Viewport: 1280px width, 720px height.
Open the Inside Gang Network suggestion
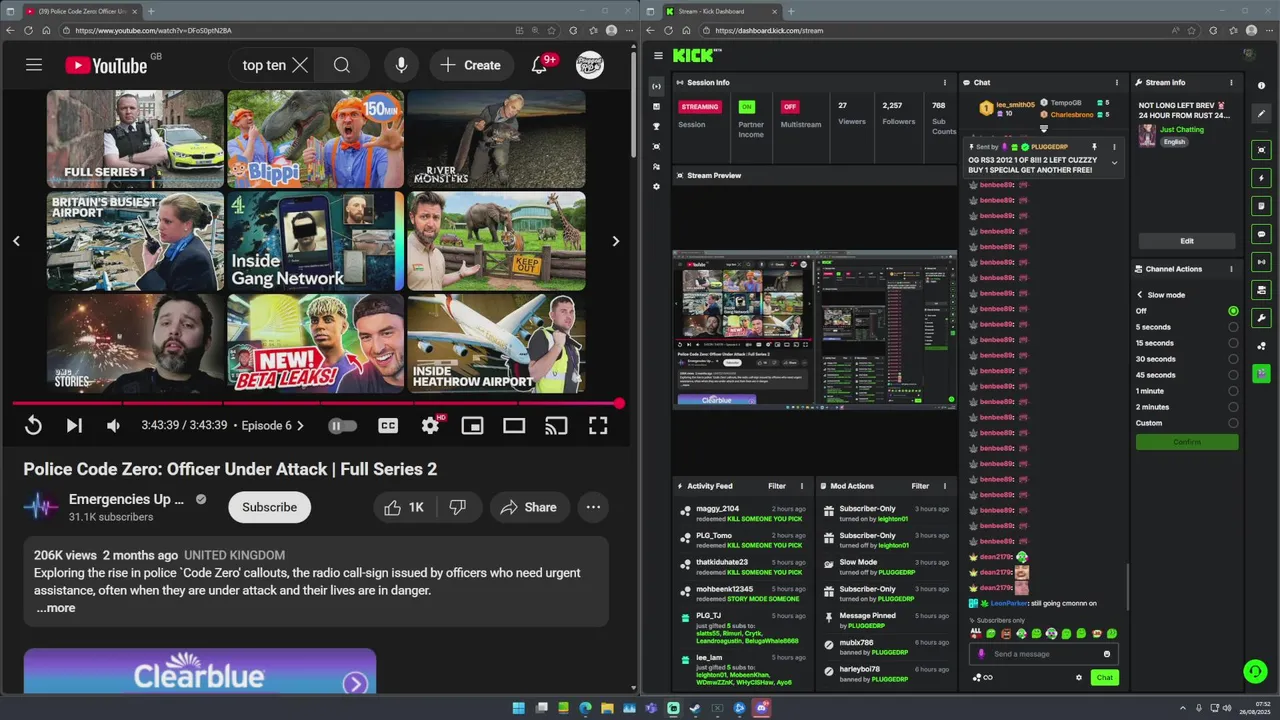tap(315, 241)
